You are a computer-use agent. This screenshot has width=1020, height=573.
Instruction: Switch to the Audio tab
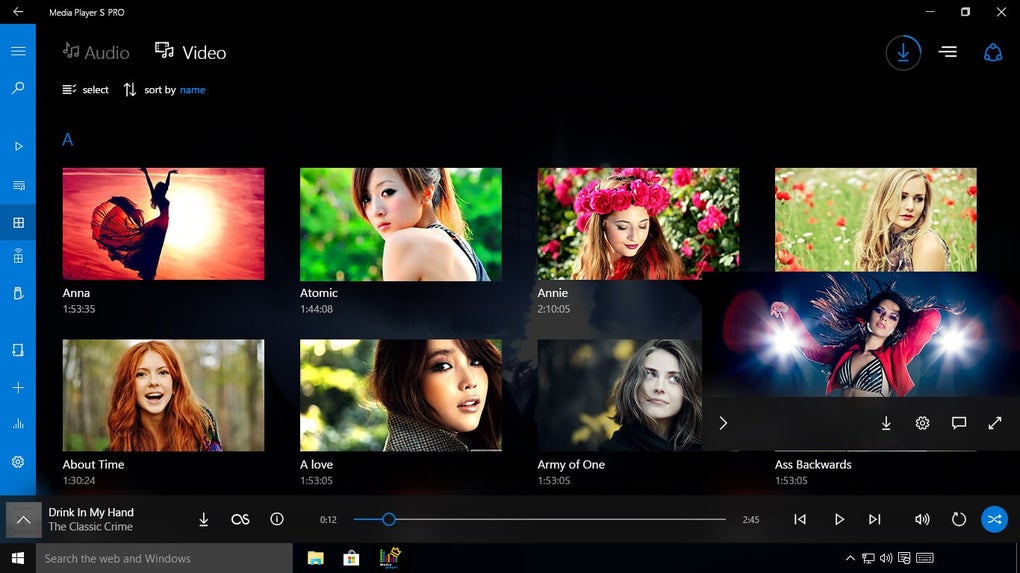96,52
